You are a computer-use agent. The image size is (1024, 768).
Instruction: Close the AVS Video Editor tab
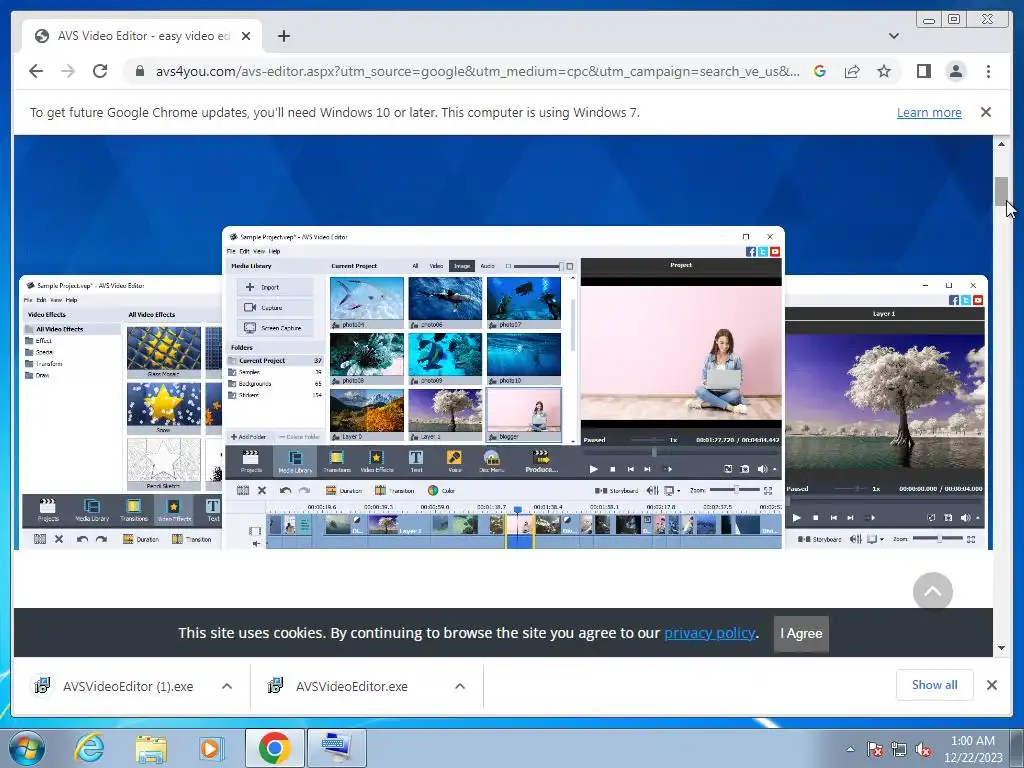click(246, 36)
